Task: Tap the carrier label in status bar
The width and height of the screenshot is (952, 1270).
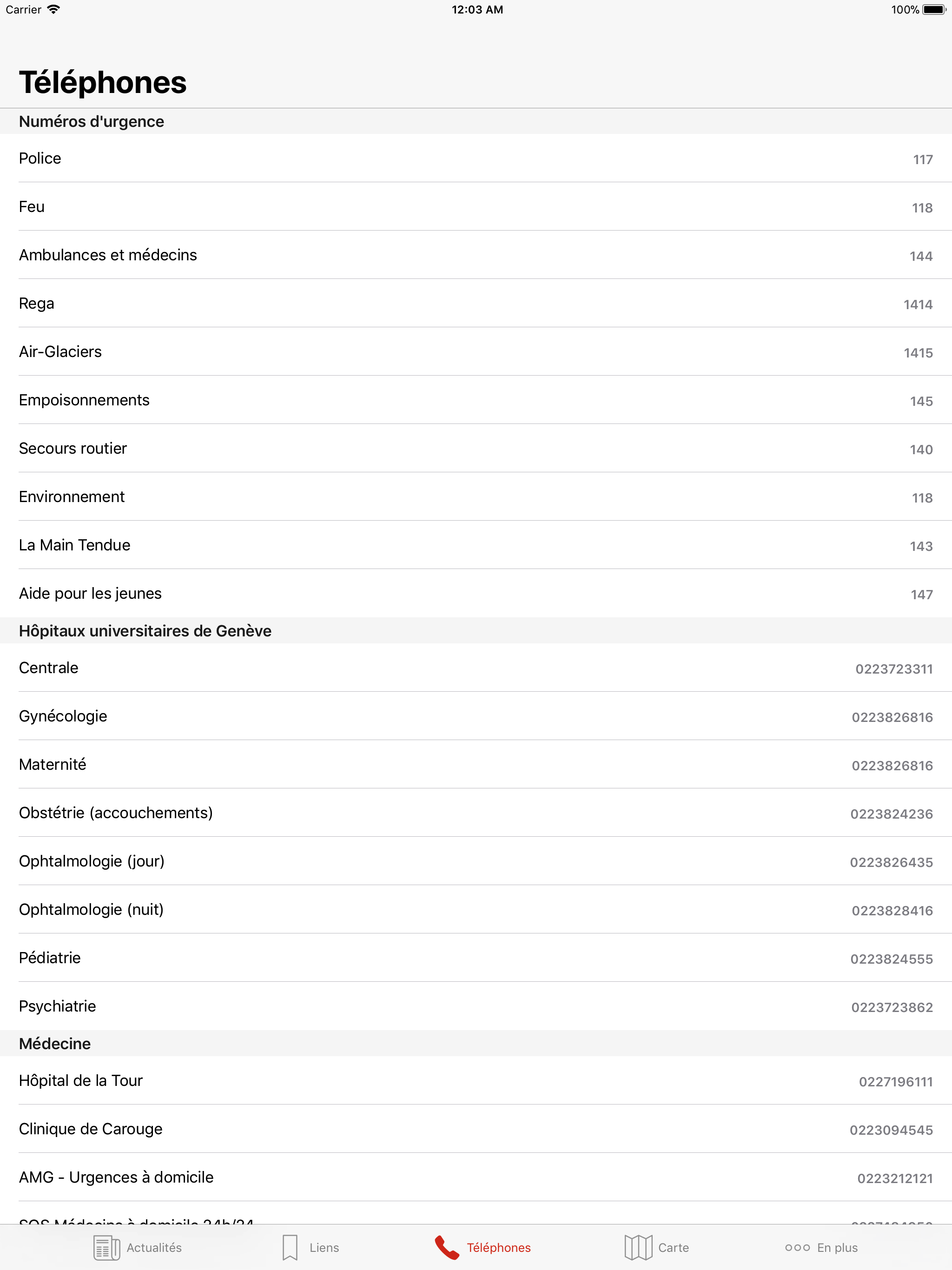Action: (x=24, y=9)
